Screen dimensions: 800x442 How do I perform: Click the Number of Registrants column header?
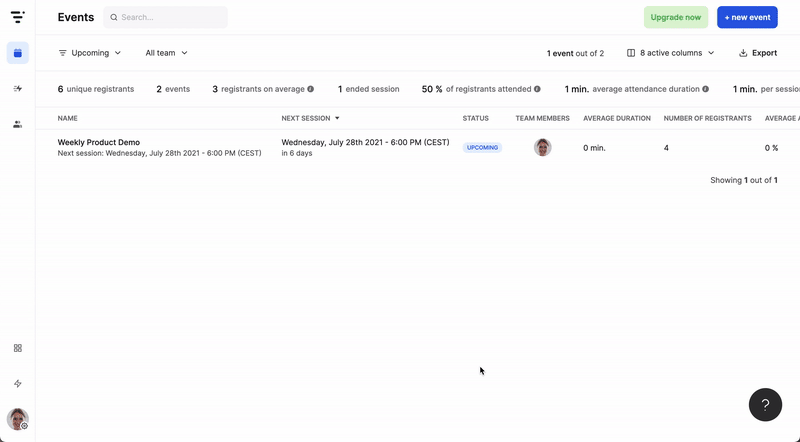click(707, 118)
